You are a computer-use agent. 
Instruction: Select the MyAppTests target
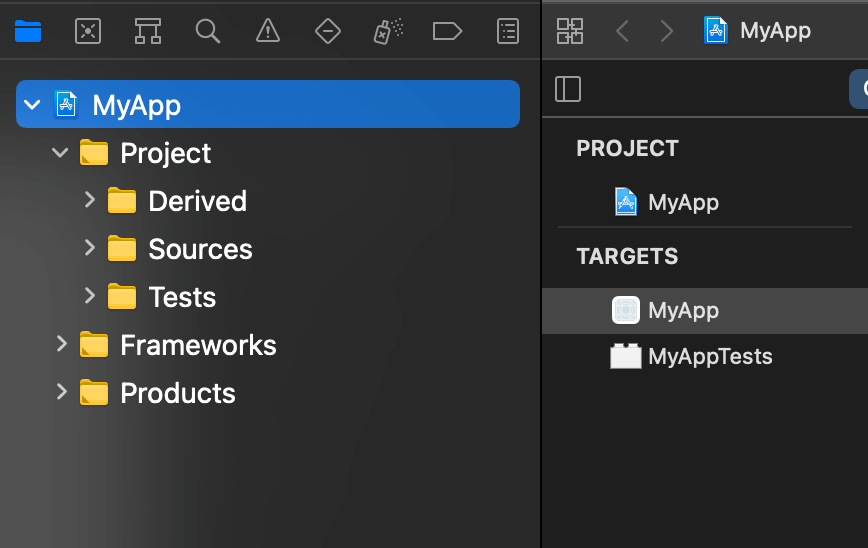[x=709, y=356]
